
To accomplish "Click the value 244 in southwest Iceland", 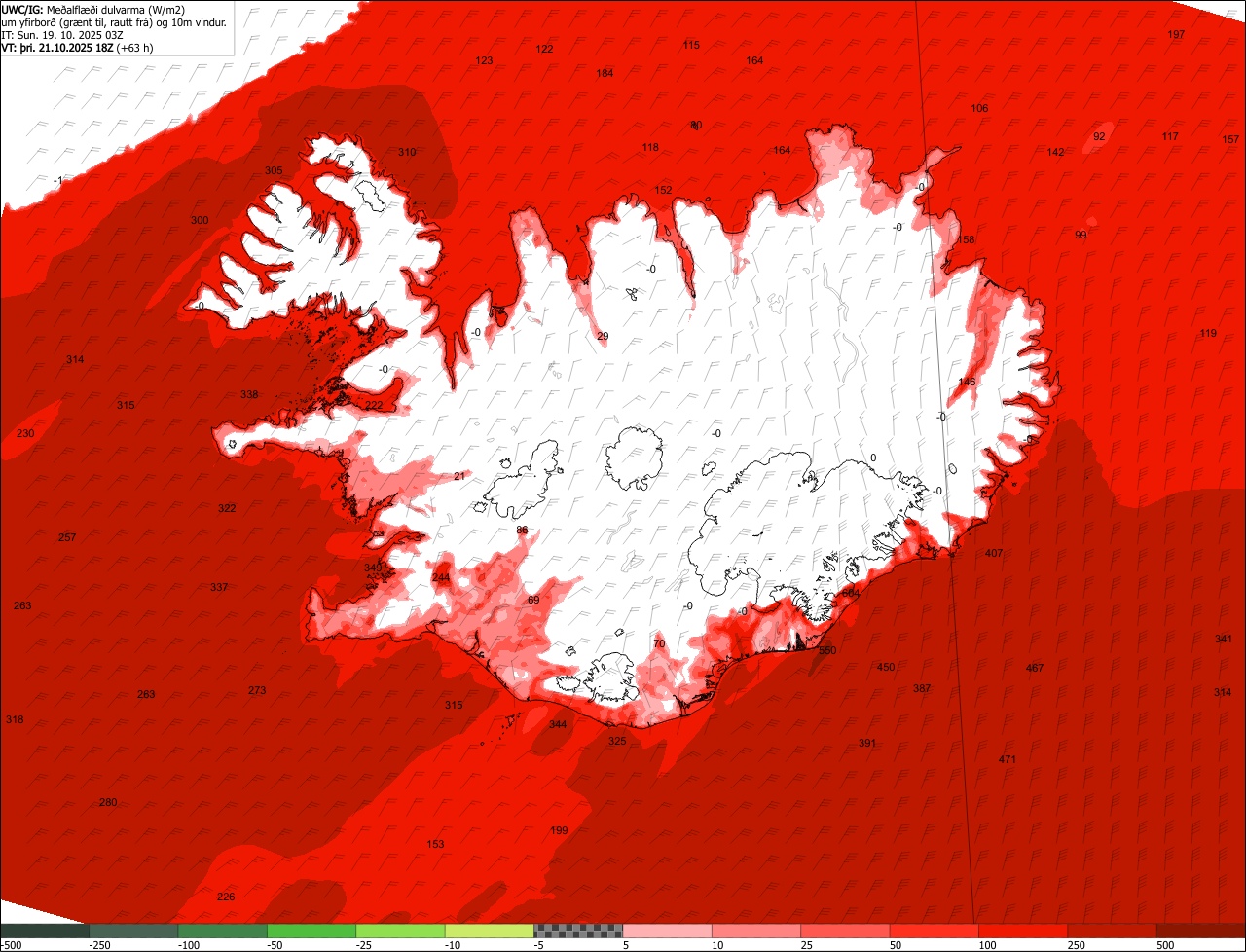I will [x=441, y=577].
